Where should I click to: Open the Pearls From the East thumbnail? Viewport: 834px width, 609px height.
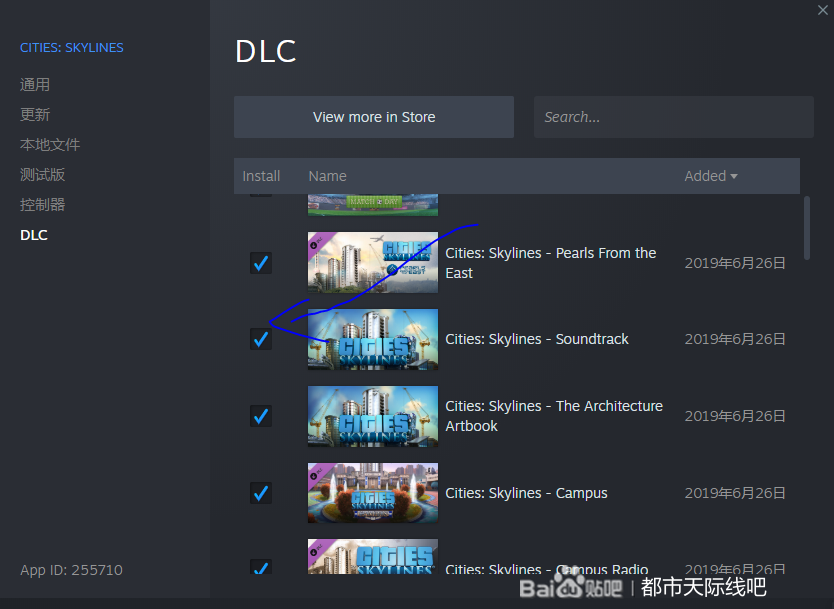pyautogui.click(x=373, y=262)
